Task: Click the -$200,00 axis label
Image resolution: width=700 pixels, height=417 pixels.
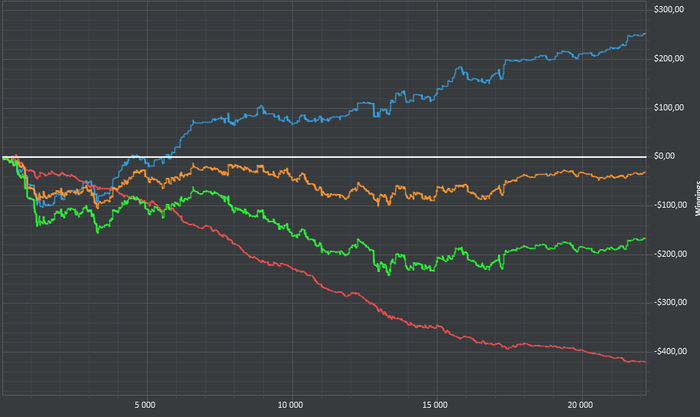Action: (670, 254)
